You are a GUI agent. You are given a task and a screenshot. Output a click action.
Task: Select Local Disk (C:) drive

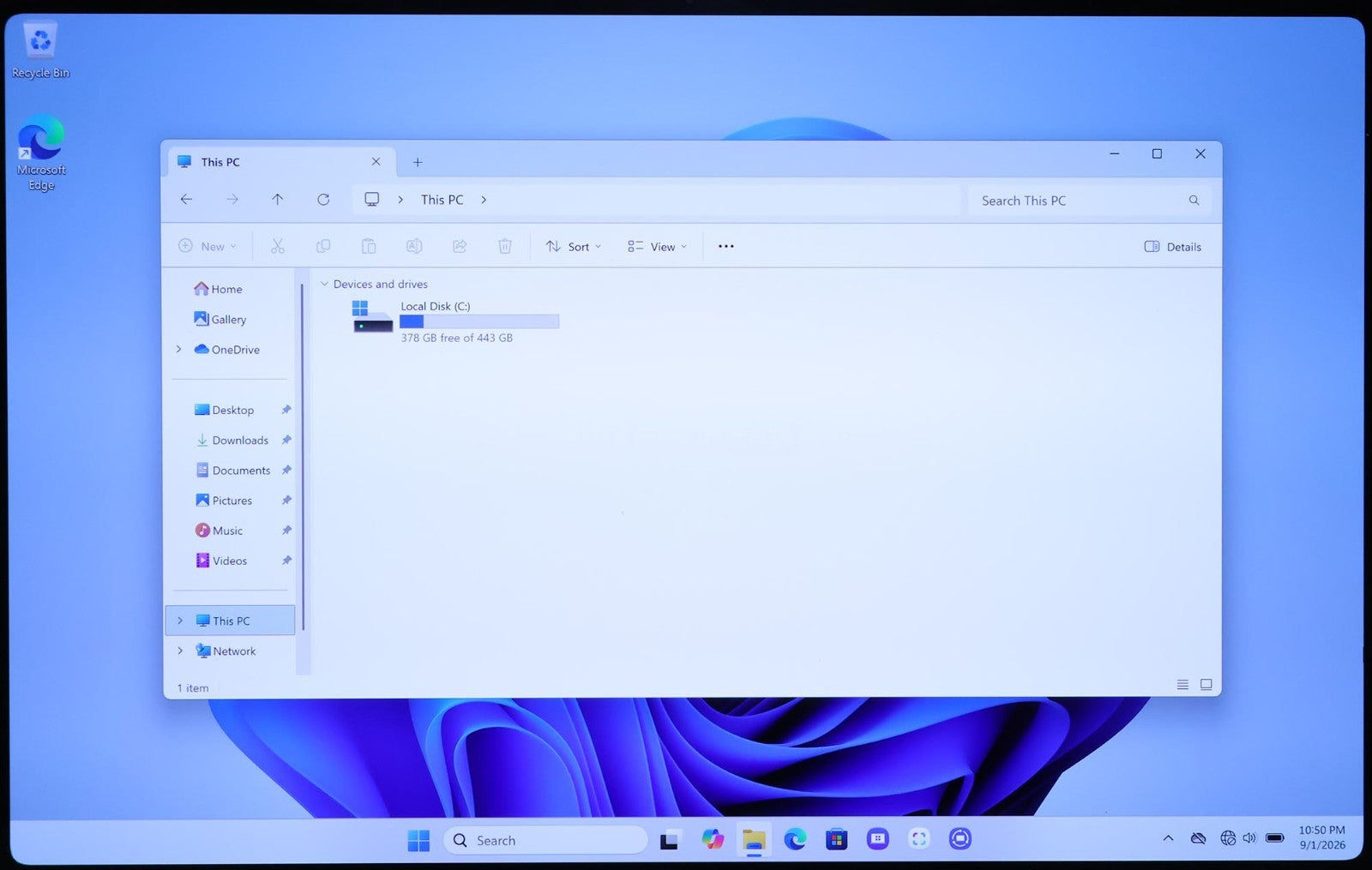coord(454,321)
